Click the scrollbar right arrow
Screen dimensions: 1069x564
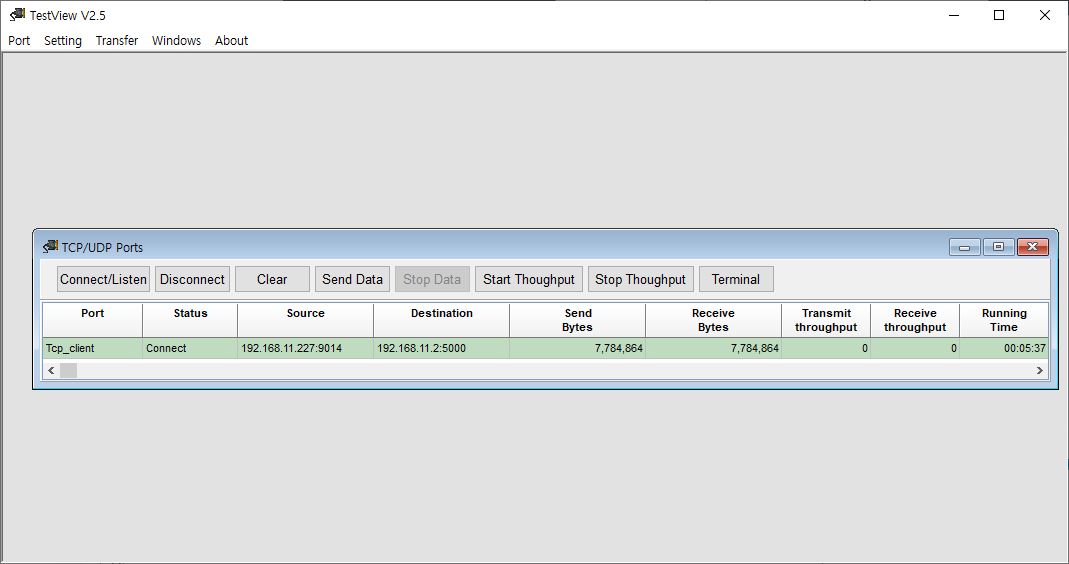point(1040,370)
